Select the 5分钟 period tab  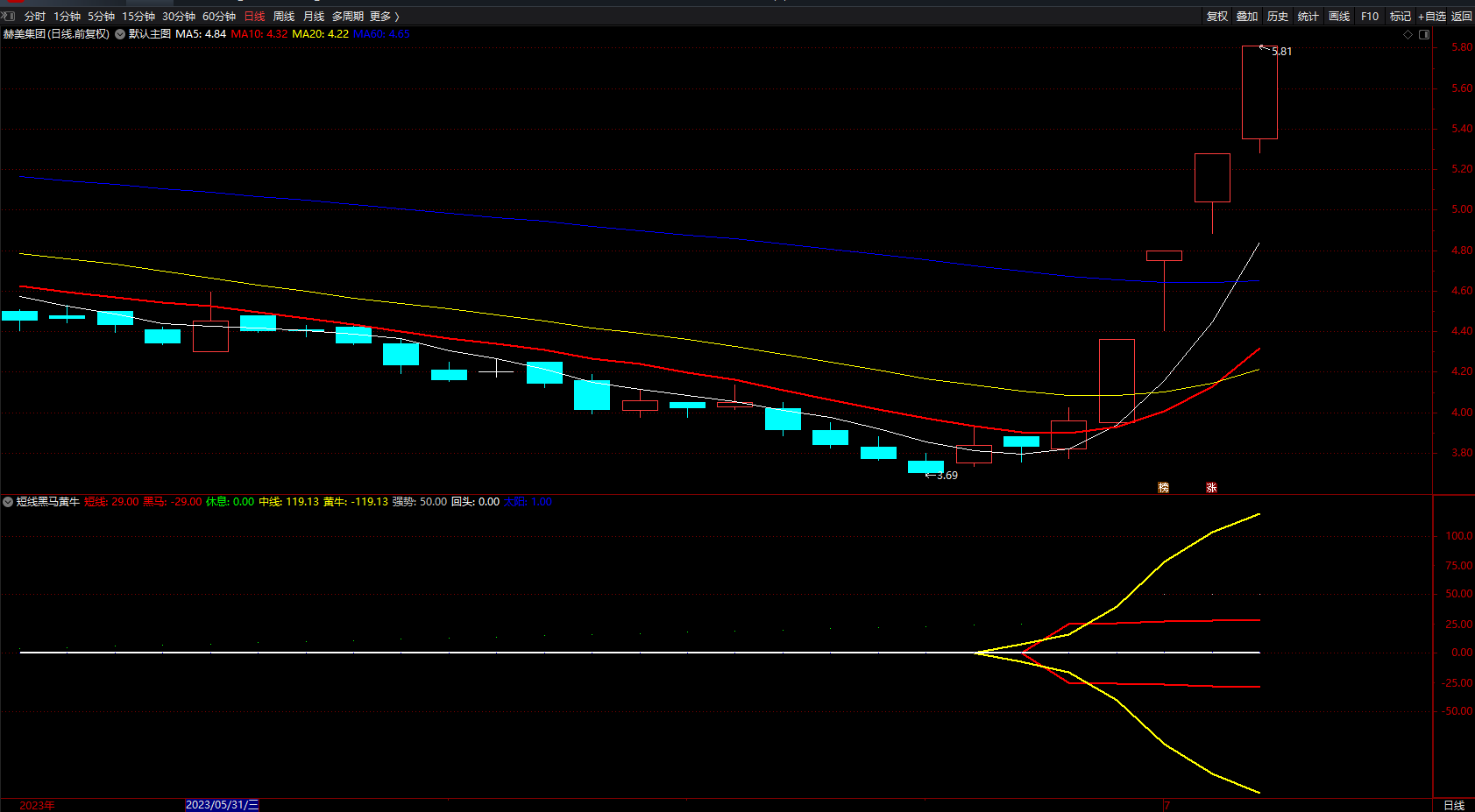(x=101, y=17)
